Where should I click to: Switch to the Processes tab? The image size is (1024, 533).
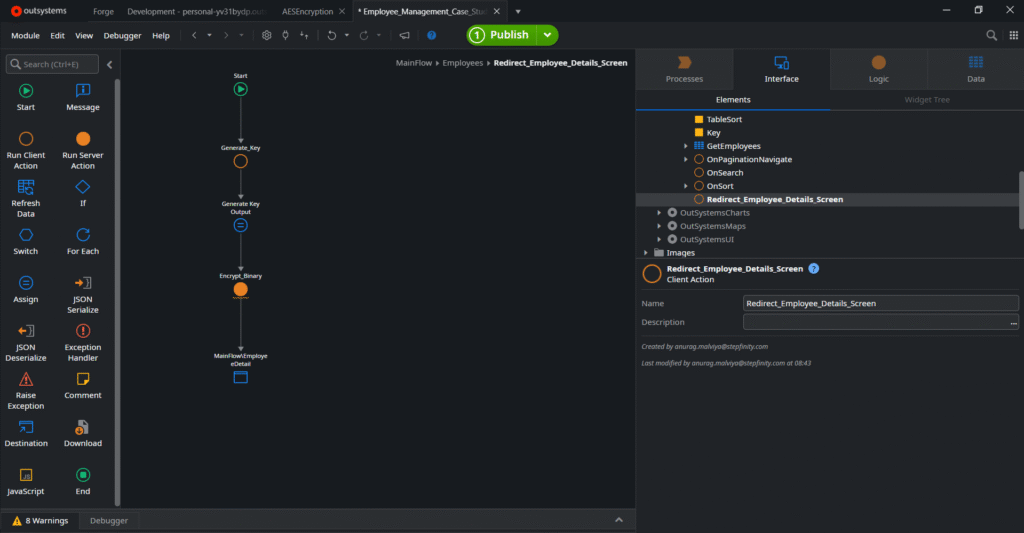684,69
